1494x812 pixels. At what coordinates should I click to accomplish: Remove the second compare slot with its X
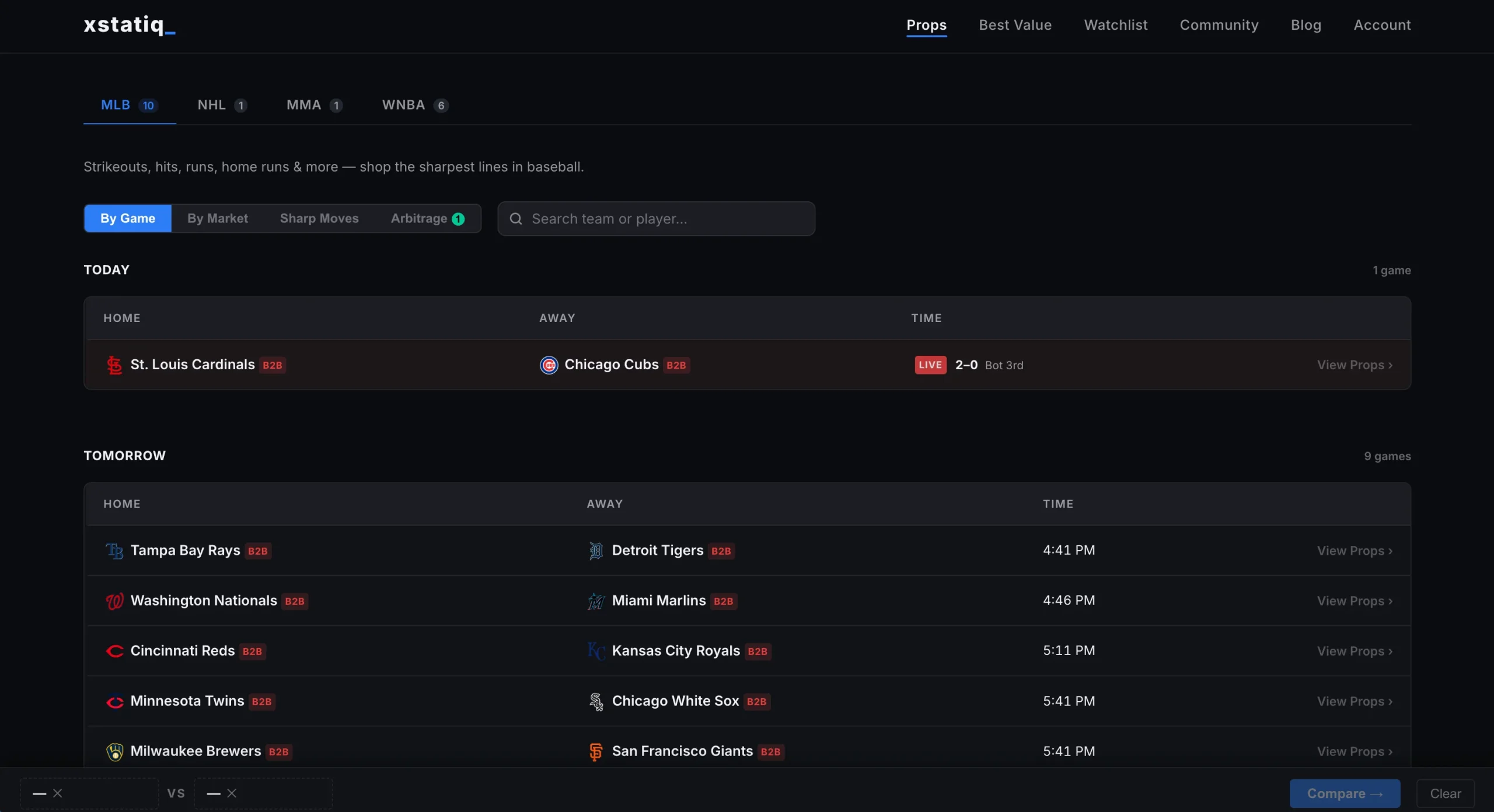coord(232,793)
